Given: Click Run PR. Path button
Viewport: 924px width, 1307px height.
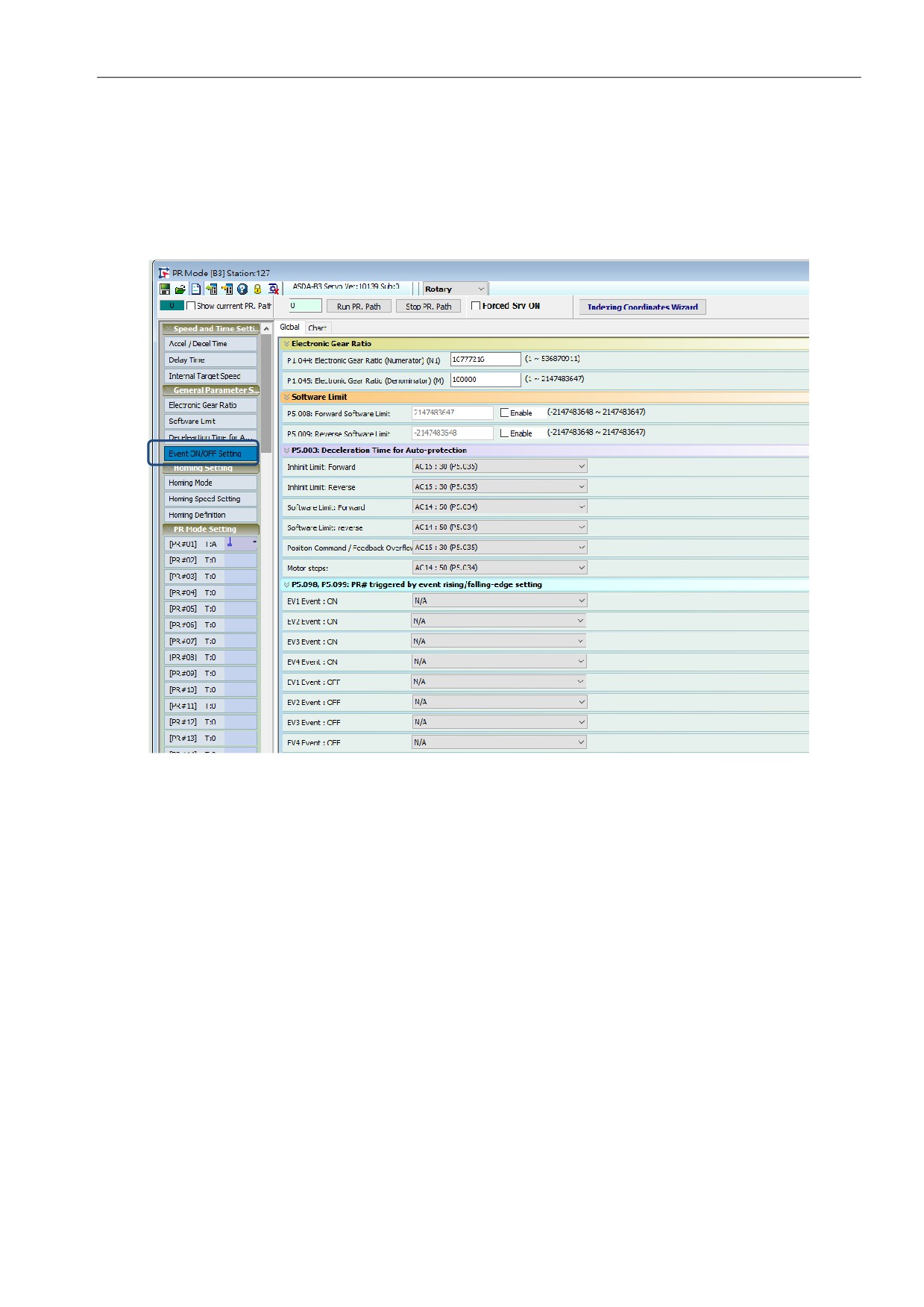Looking at the screenshot, I should click(x=359, y=306).
